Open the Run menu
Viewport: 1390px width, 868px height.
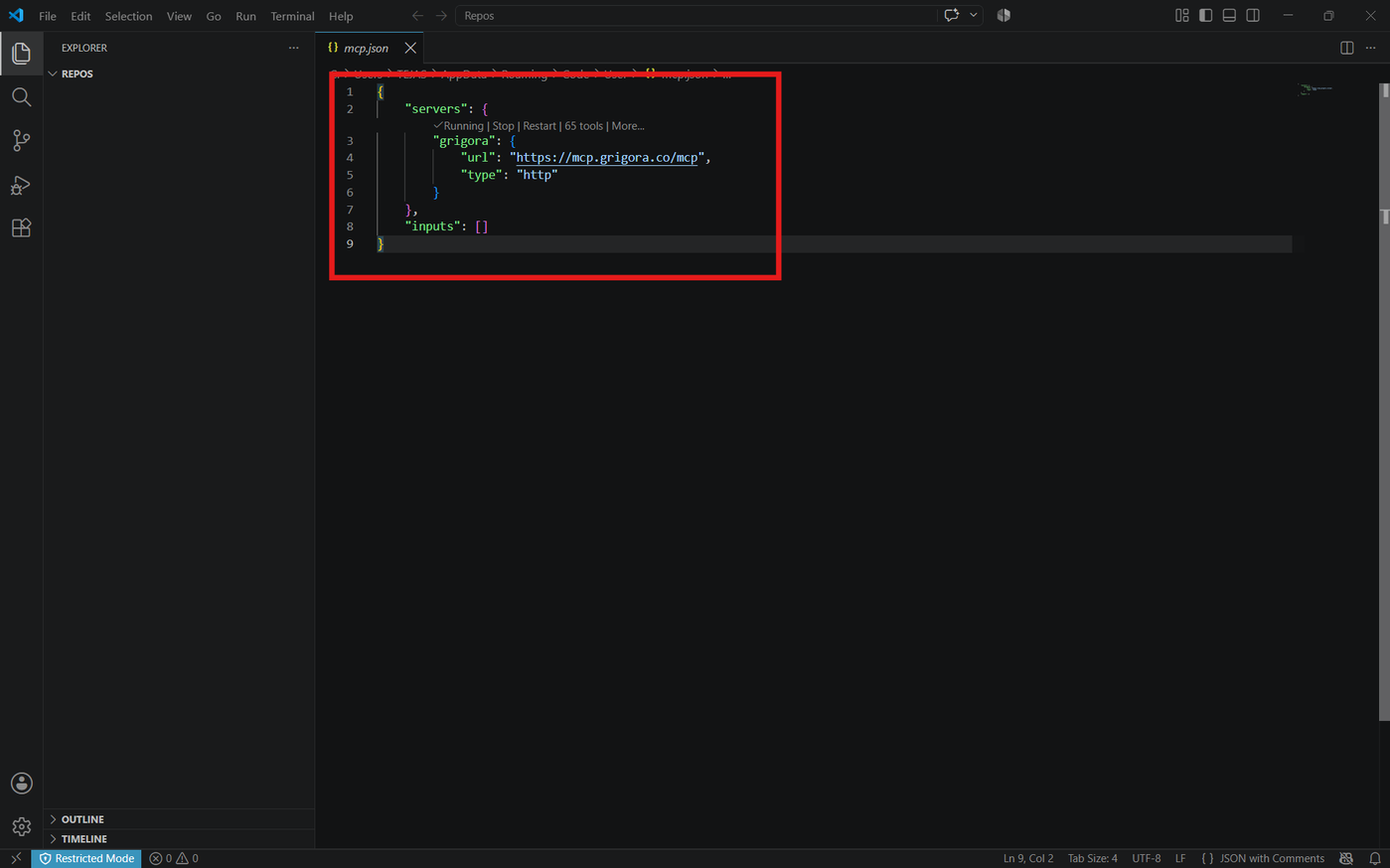tap(245, 16)
